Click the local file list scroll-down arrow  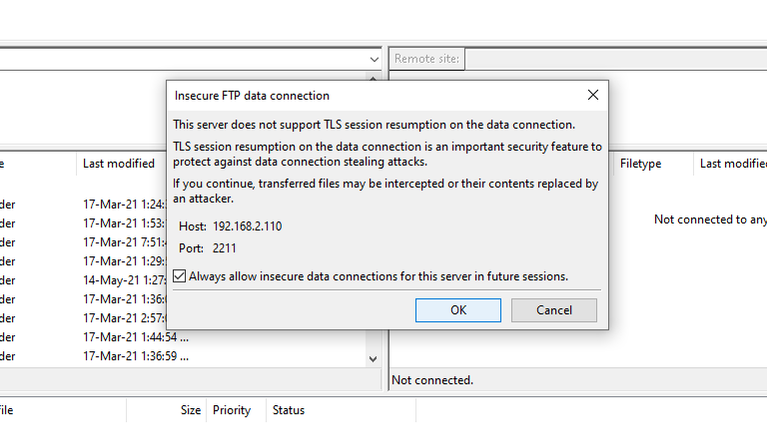point(373,358)
